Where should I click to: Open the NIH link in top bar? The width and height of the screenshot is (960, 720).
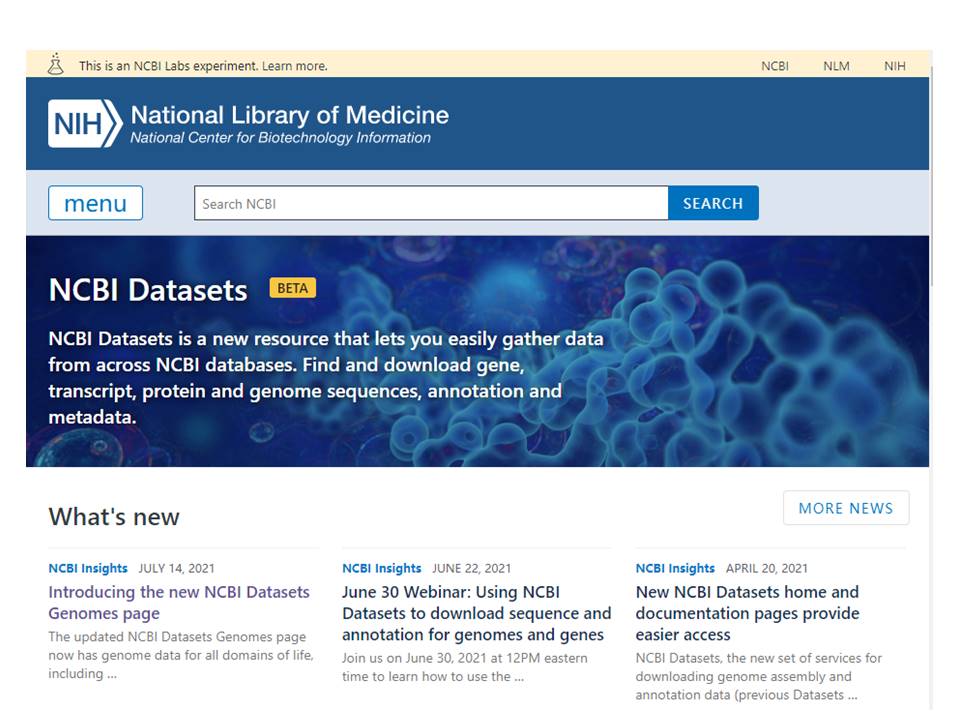point(894,66)
